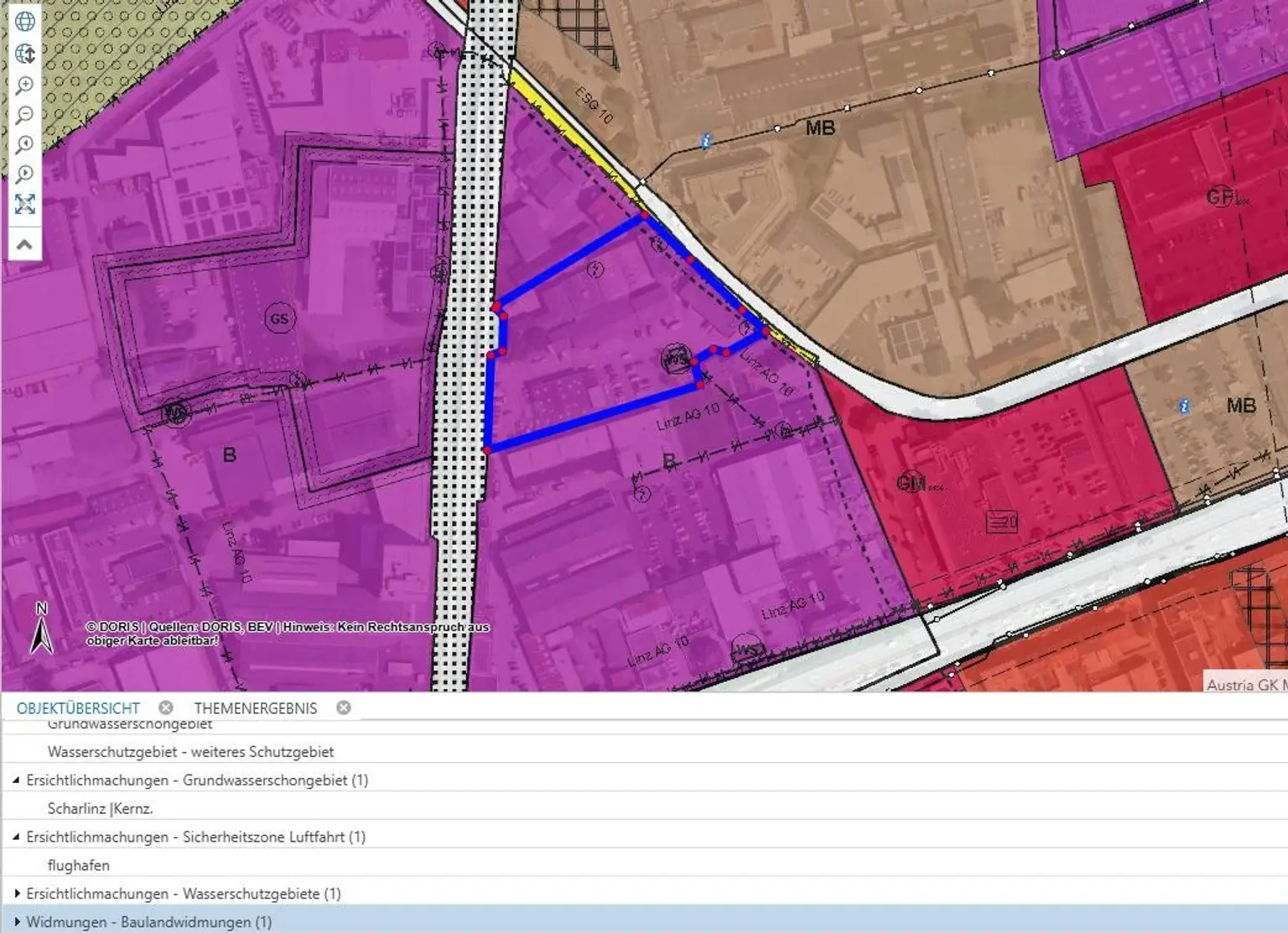Collapse Ersichtlichmachungen - Grundwasserschongebiet group
Viewport: 1288px width, 933px height.
(x=16, y=780)
